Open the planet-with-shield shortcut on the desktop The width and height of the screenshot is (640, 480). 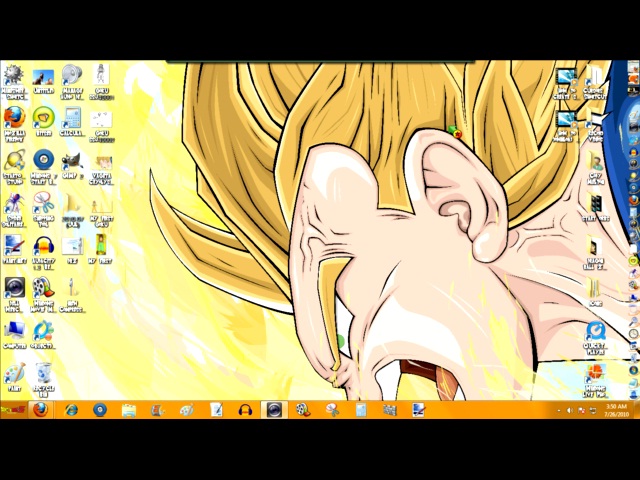tap(14, 167)
